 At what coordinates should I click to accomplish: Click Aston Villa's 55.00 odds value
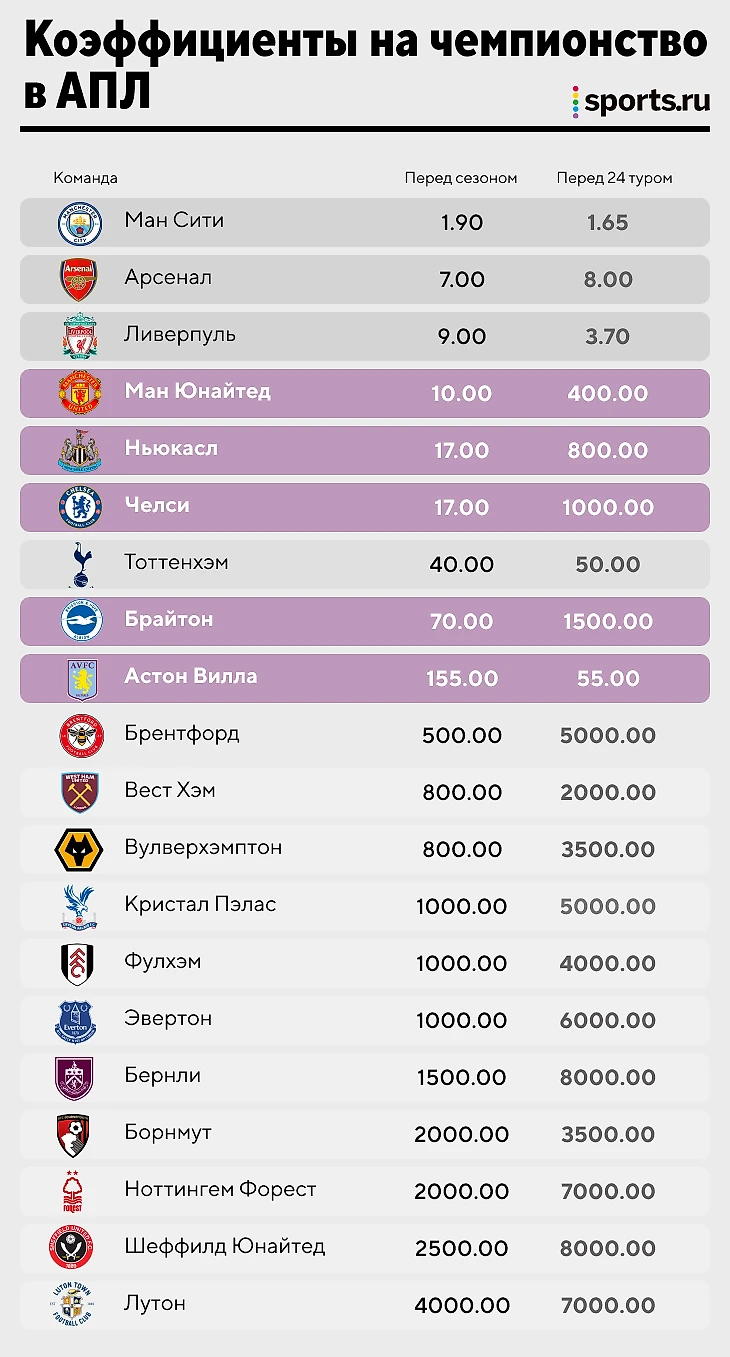click(x=608, y=678)
